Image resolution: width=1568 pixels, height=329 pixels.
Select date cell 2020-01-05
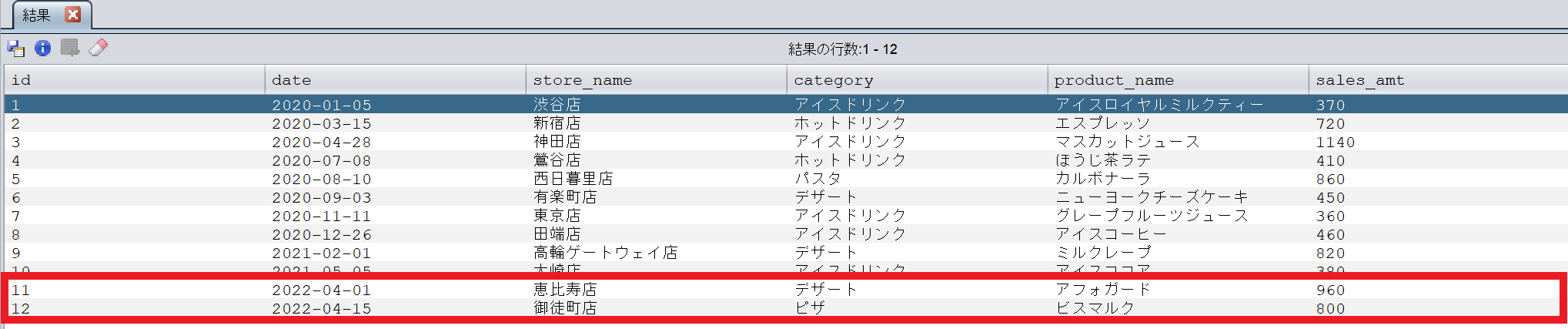(x=322, y=105)
